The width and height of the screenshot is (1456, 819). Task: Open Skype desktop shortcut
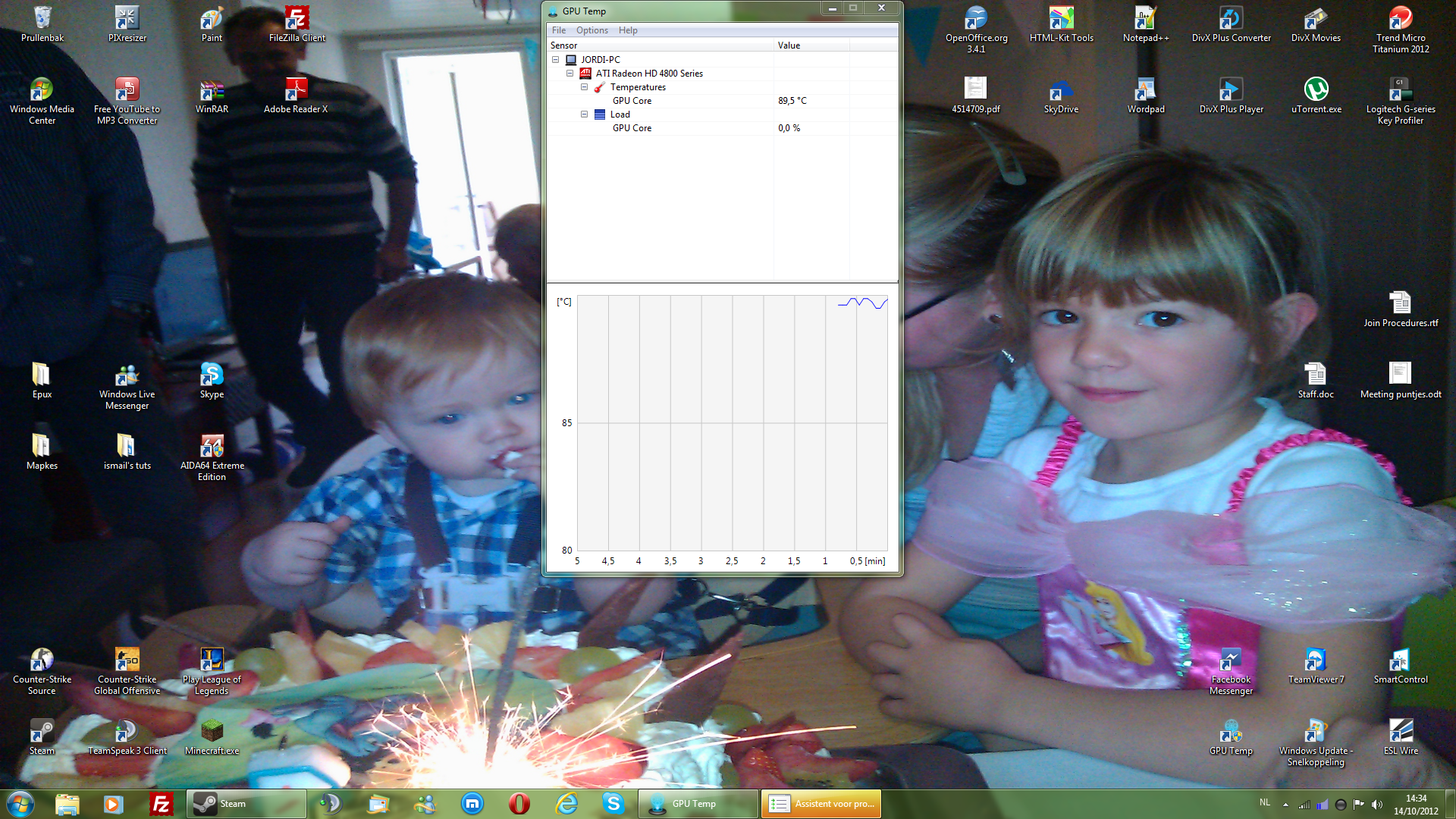[212, 380]
